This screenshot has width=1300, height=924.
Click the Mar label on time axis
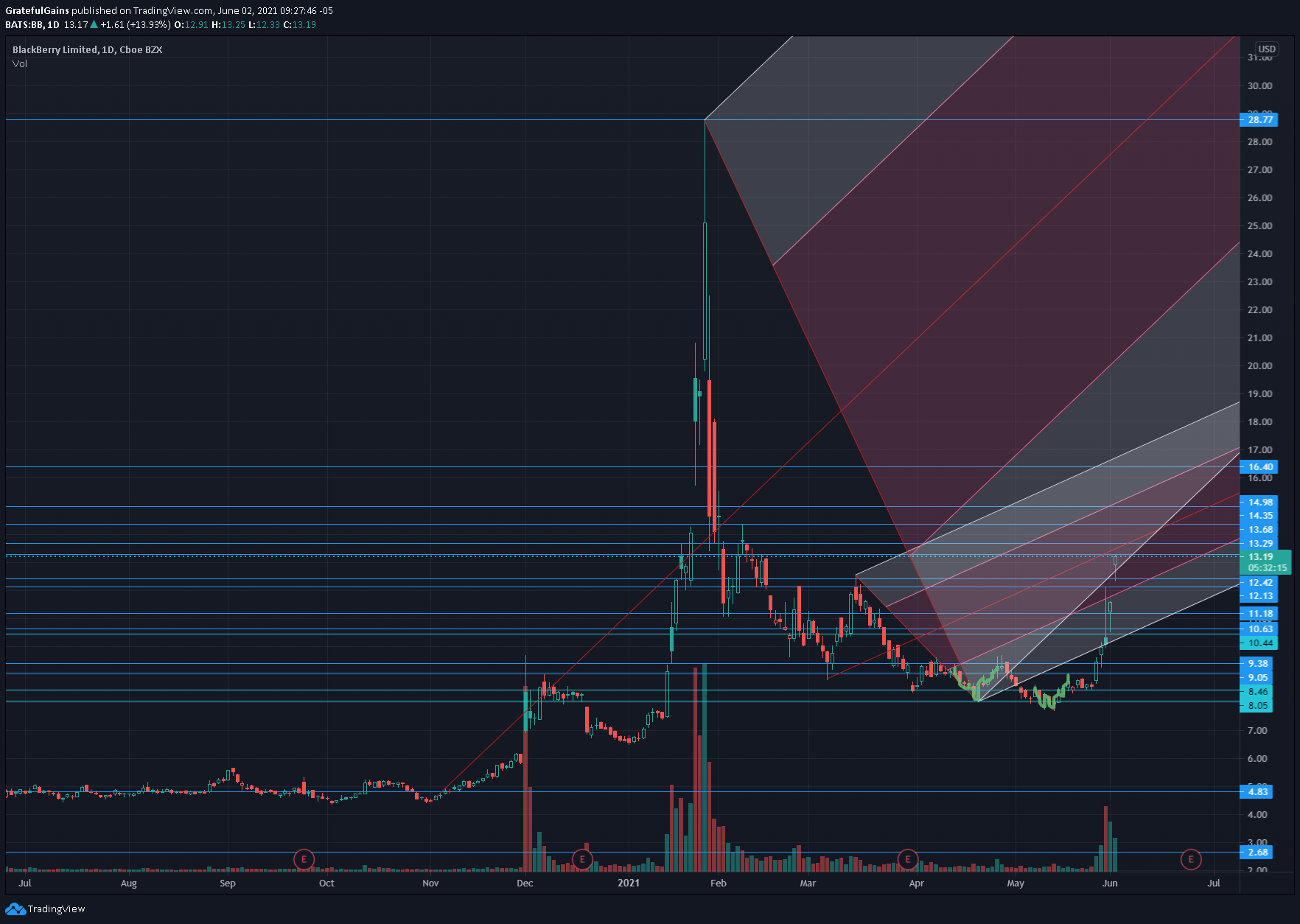tap(808, 883)
